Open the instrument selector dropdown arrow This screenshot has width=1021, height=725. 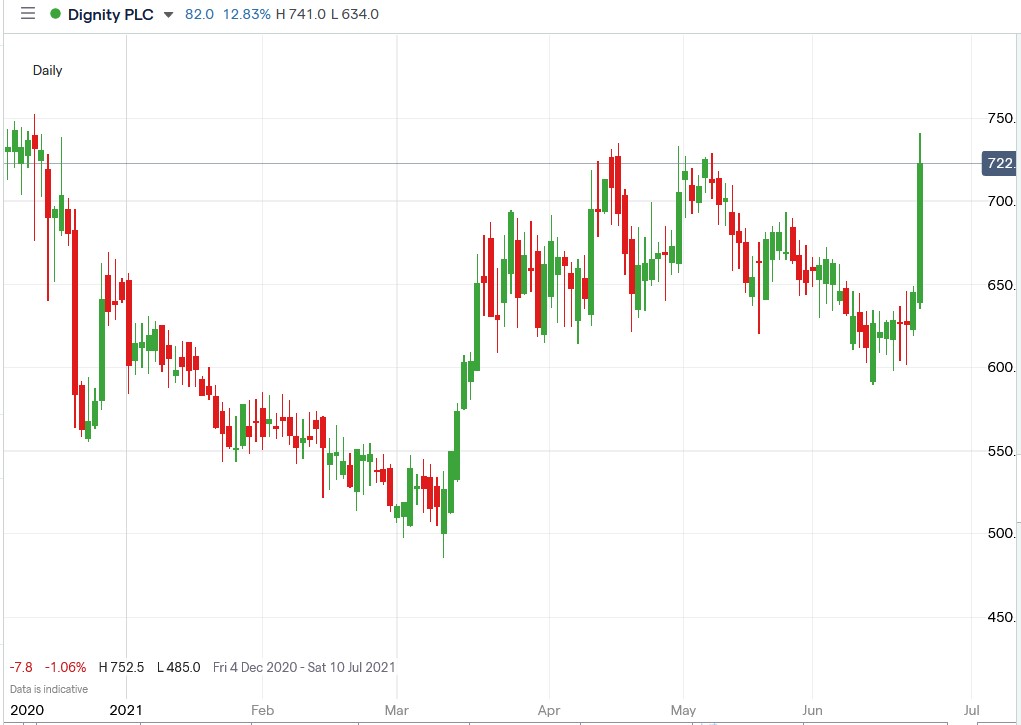167,16
